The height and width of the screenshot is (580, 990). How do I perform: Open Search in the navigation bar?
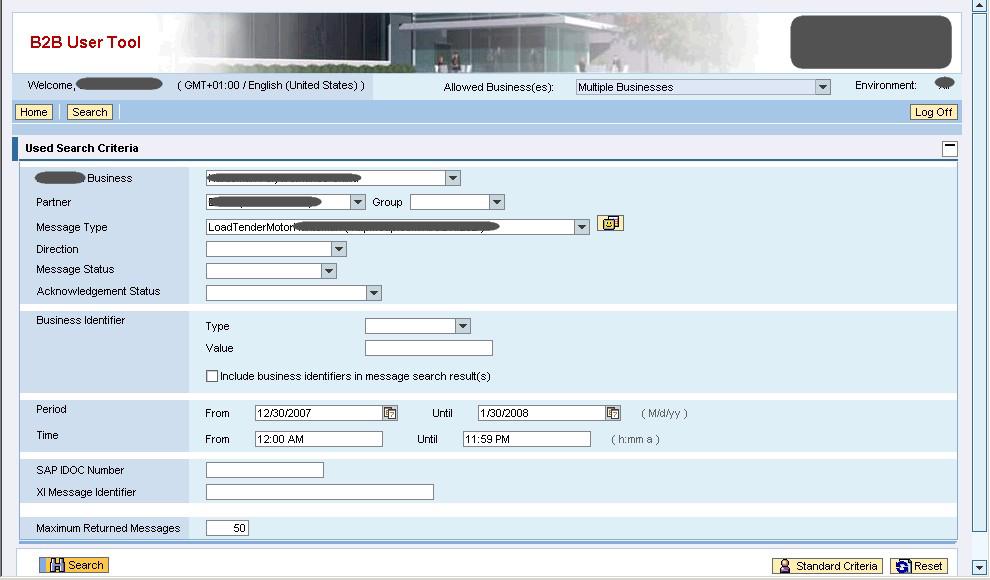coord(89,112)
